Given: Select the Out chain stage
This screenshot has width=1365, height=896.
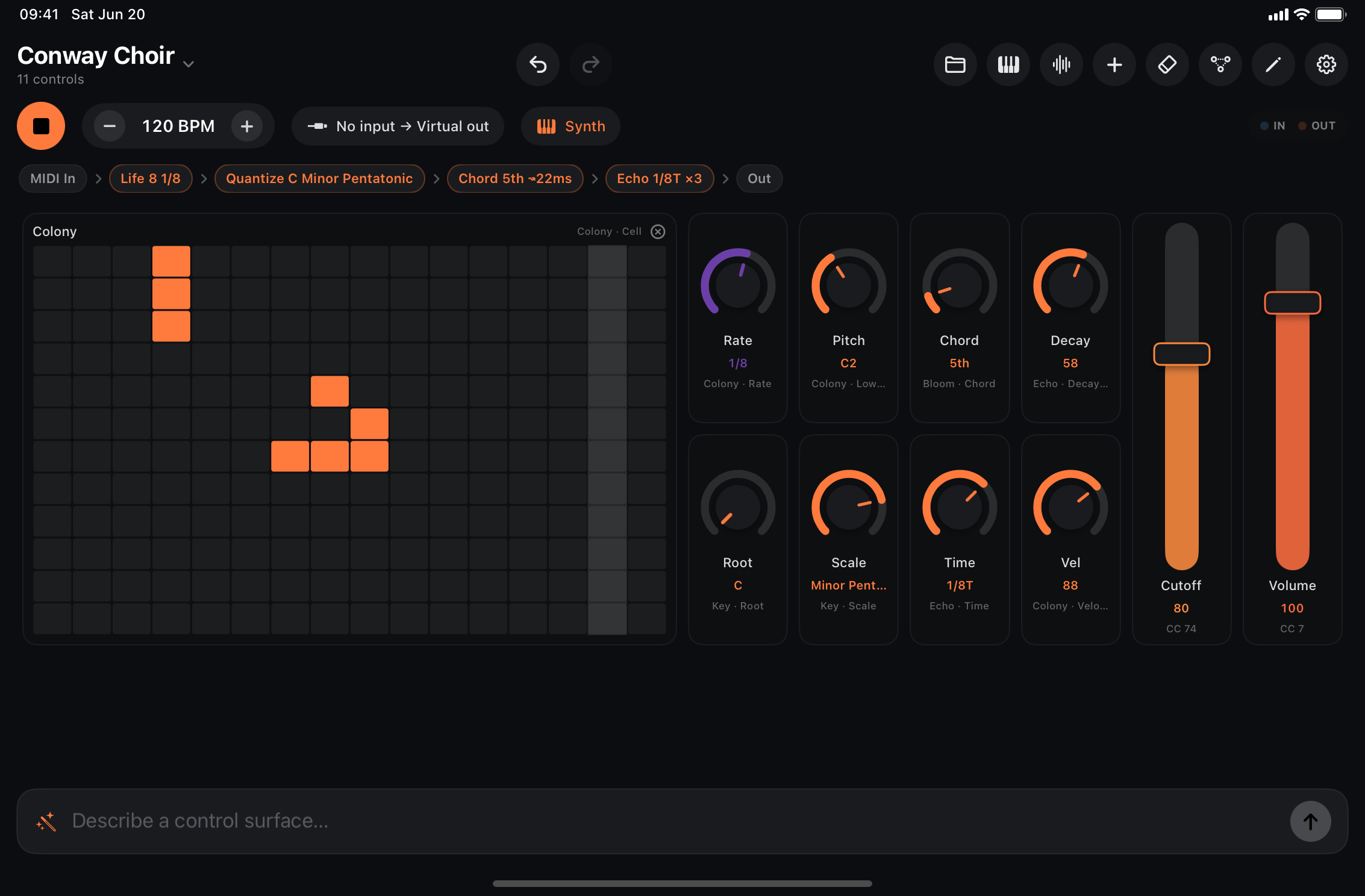Looking at the screenshot, I should coord(759,178).
